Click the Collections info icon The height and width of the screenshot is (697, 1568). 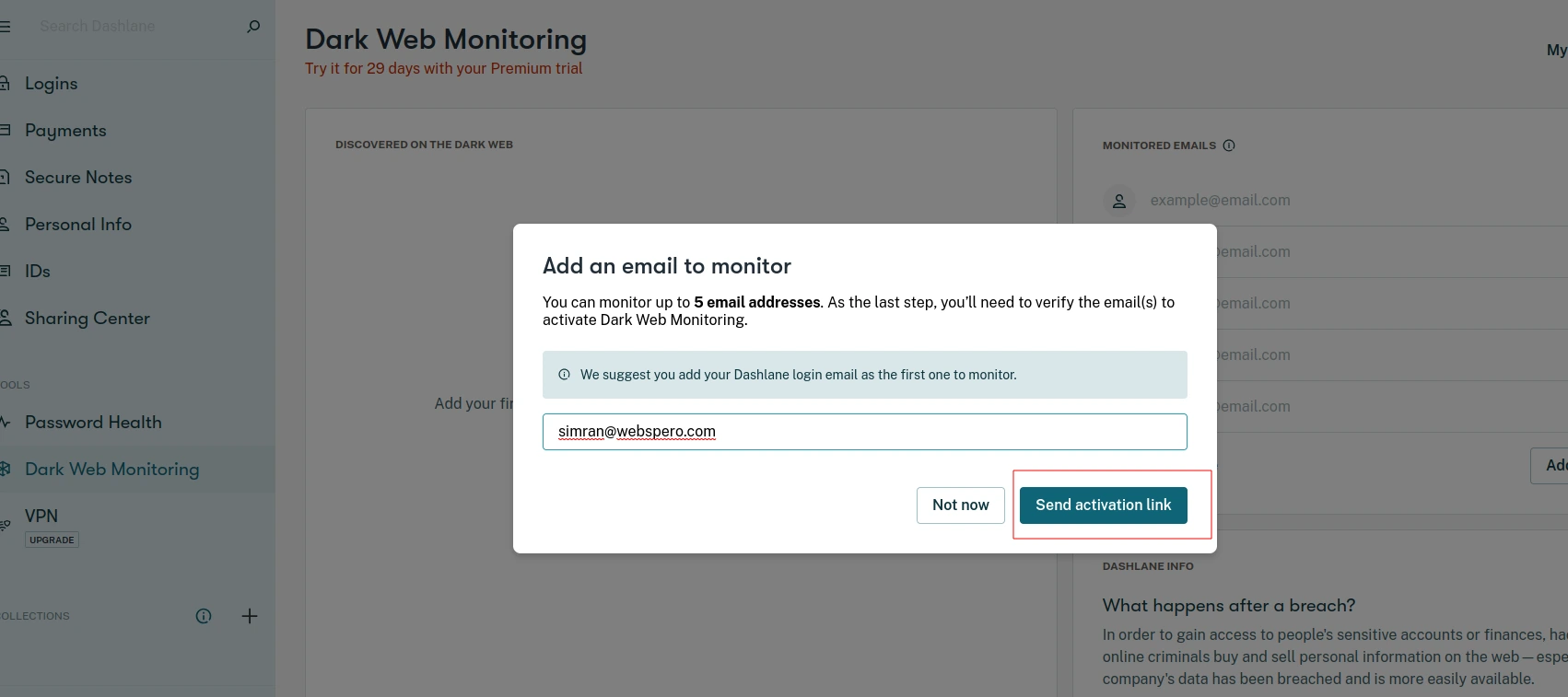[204, 616]
